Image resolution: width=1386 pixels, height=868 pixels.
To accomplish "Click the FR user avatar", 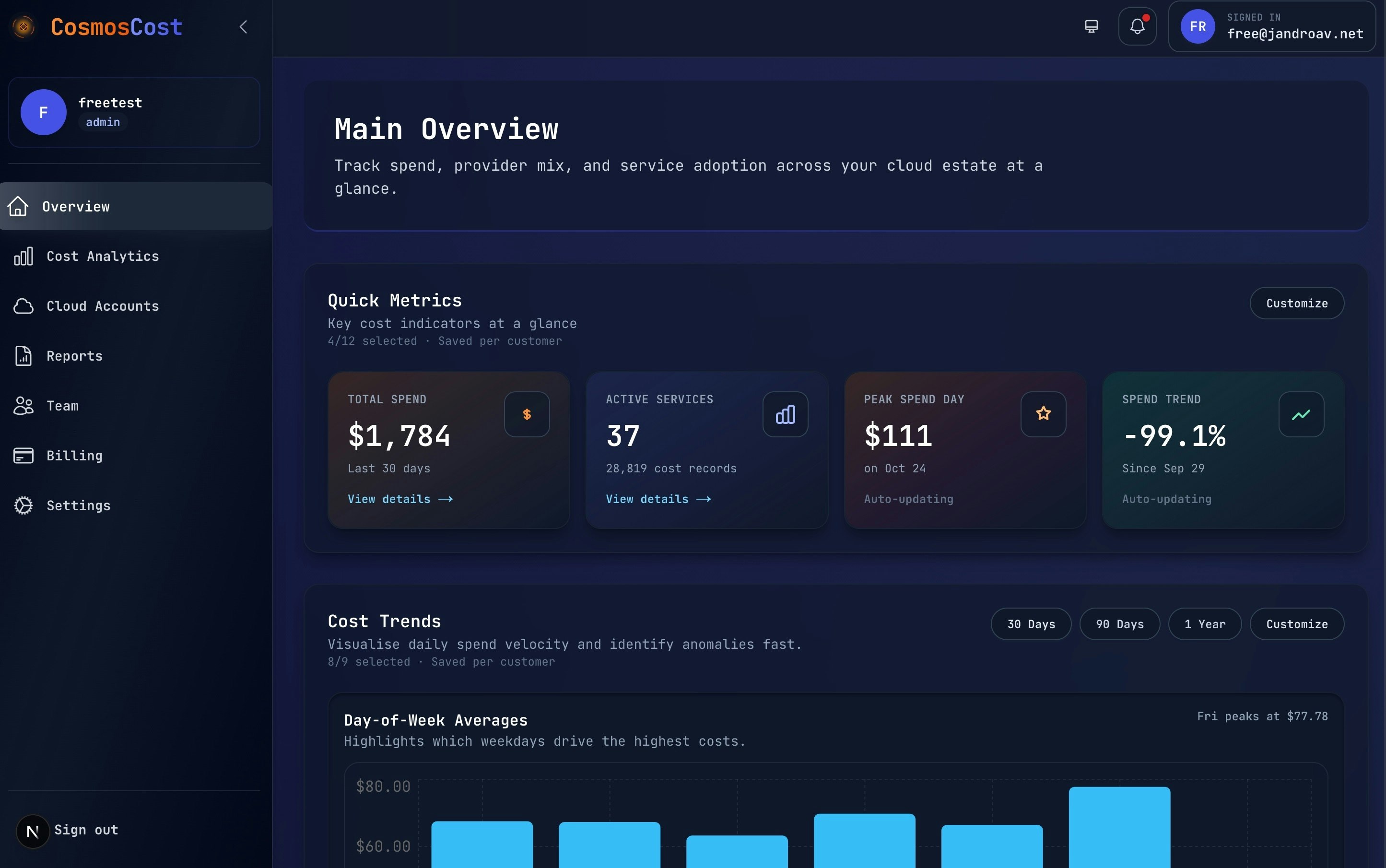I will click(x=1198, y=26).
